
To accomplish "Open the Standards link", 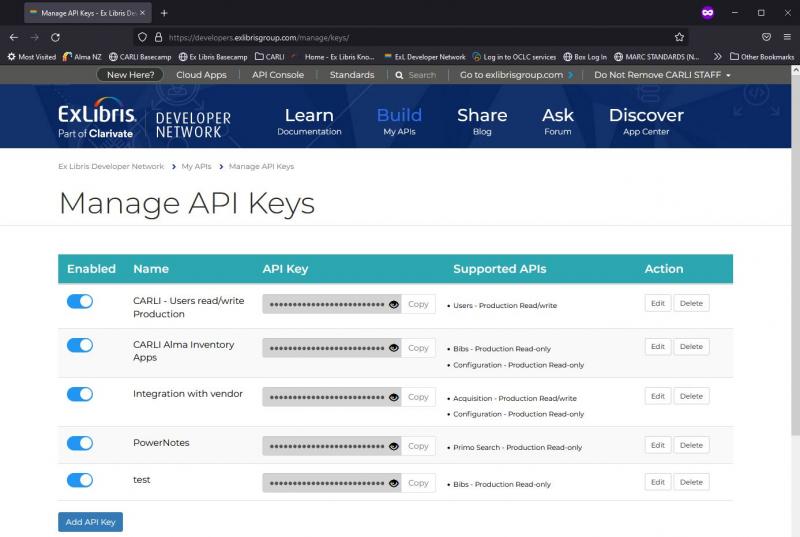I will [352, 75].
